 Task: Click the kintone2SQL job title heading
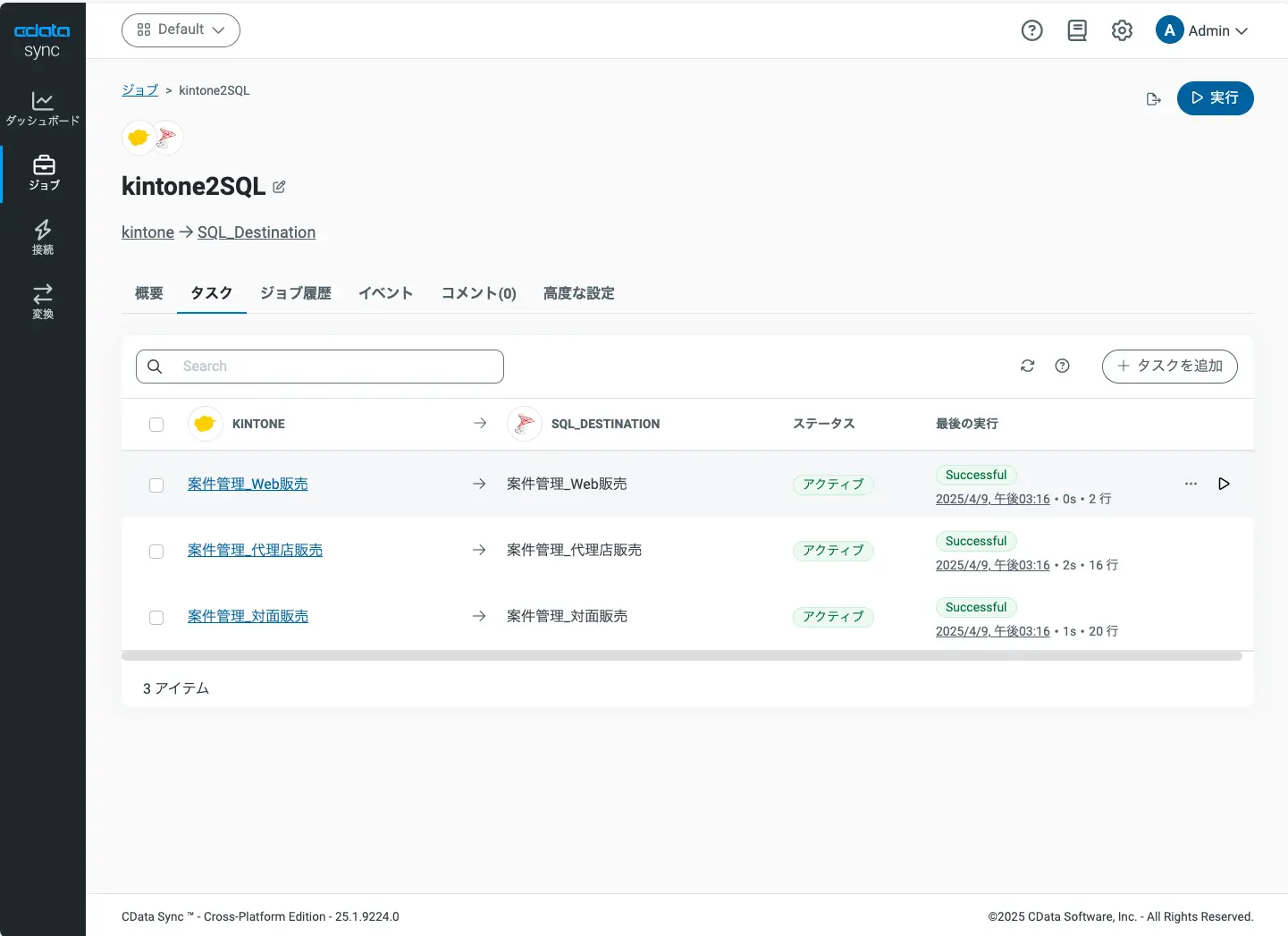point(193,186)
